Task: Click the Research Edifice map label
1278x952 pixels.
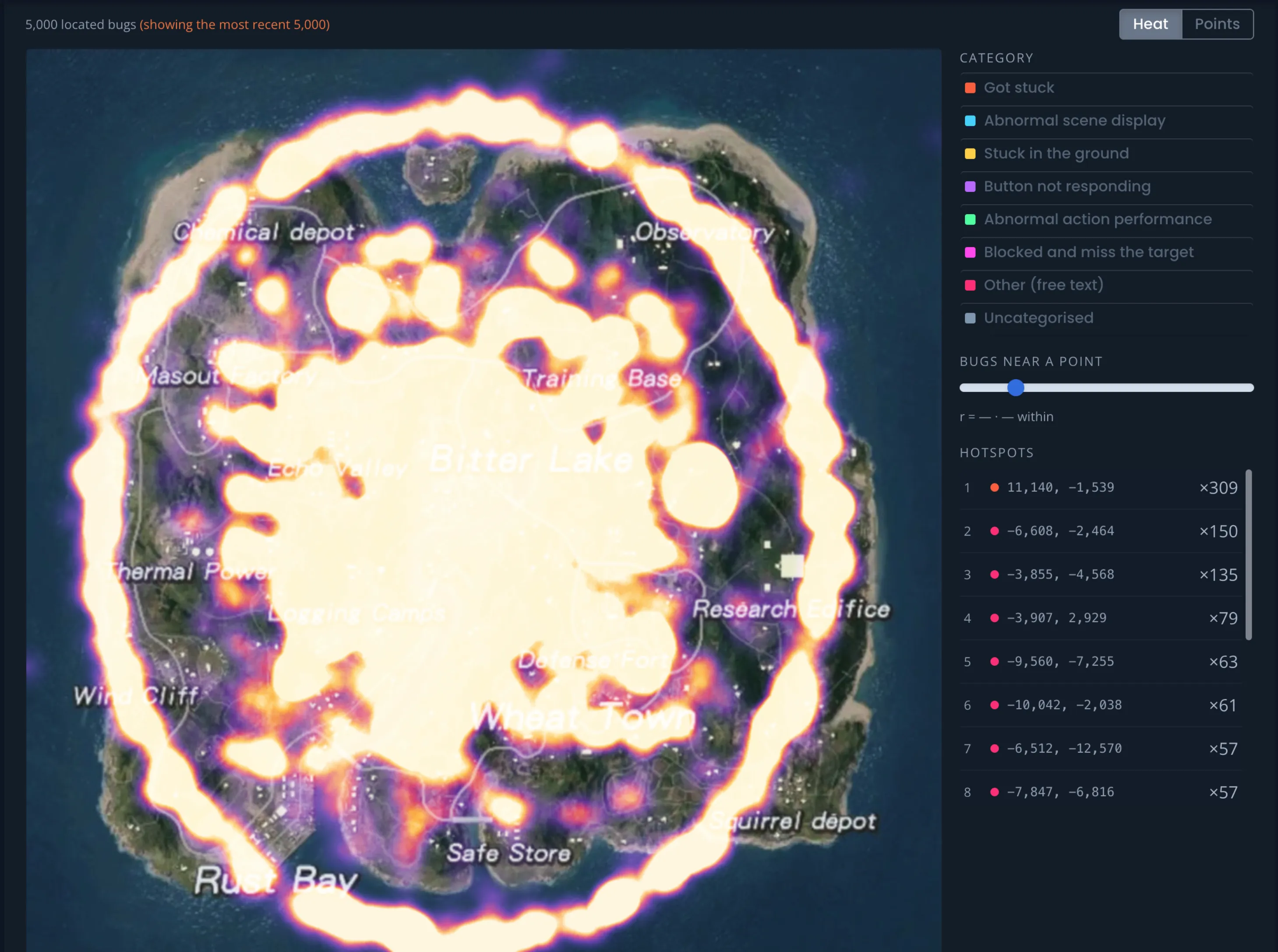Action: (791, 609)
